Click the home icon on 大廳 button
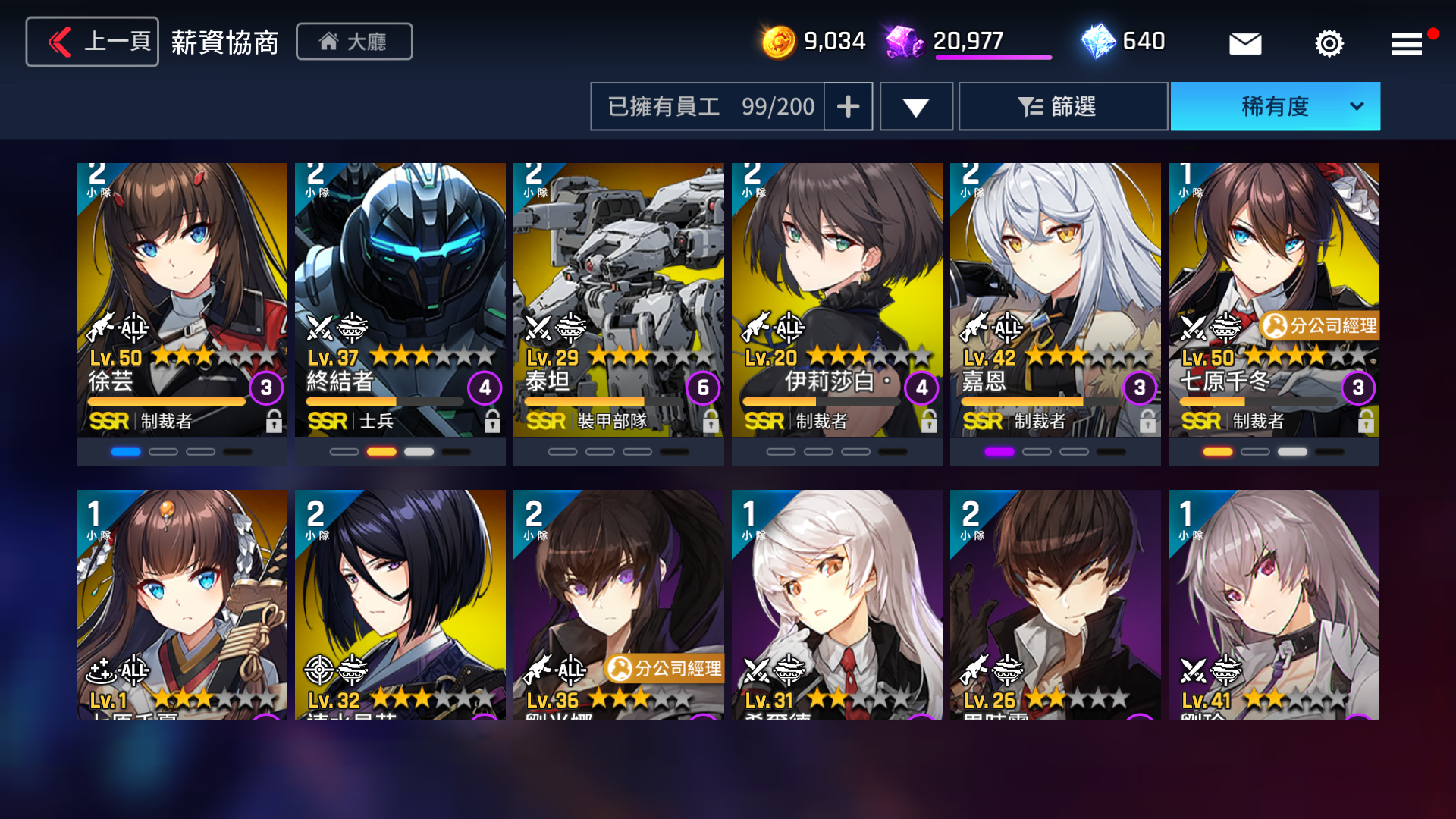This screenshot has height=819, width=1456. [x=328, y=41]
